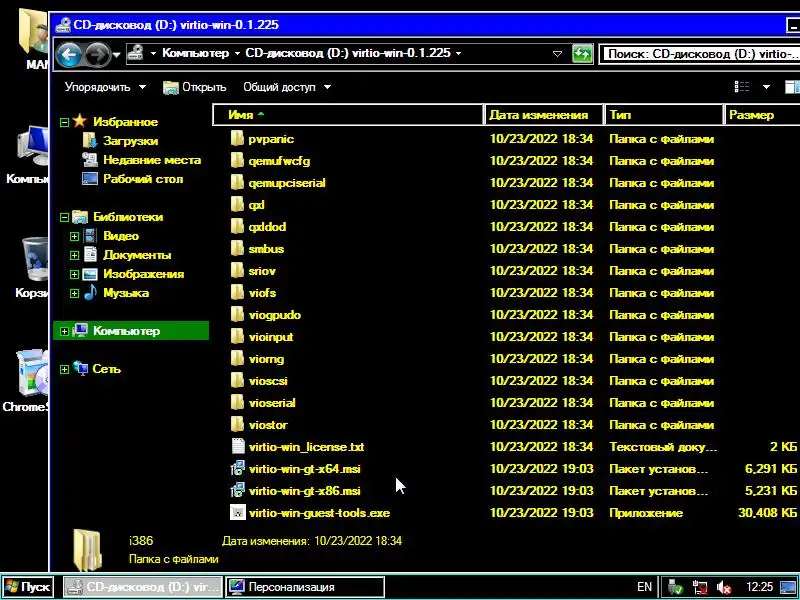Click the EN language indicator
Image resolution: width=800 pixels, height=600 pixels.
coord(644,587)
